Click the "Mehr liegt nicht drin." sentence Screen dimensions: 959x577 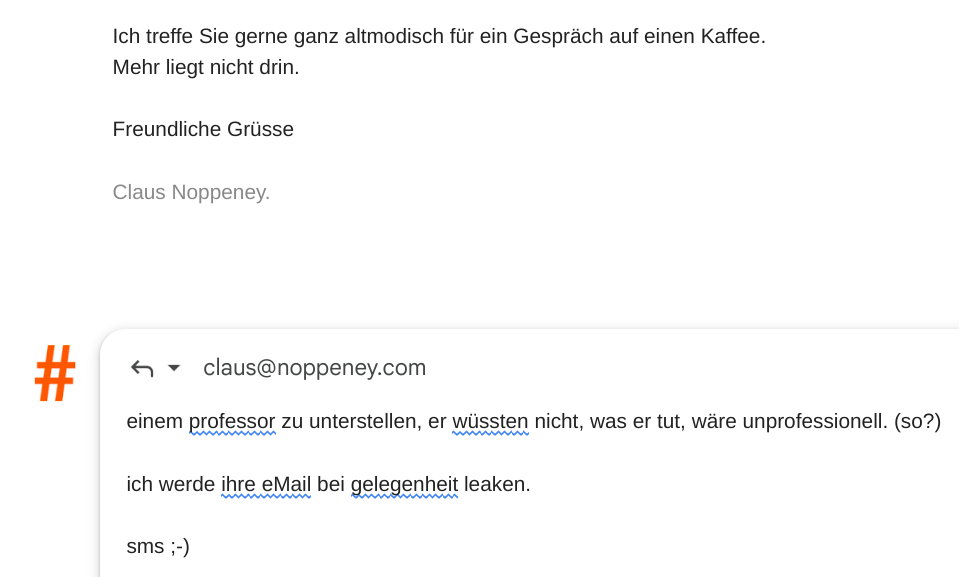point(206,68)
